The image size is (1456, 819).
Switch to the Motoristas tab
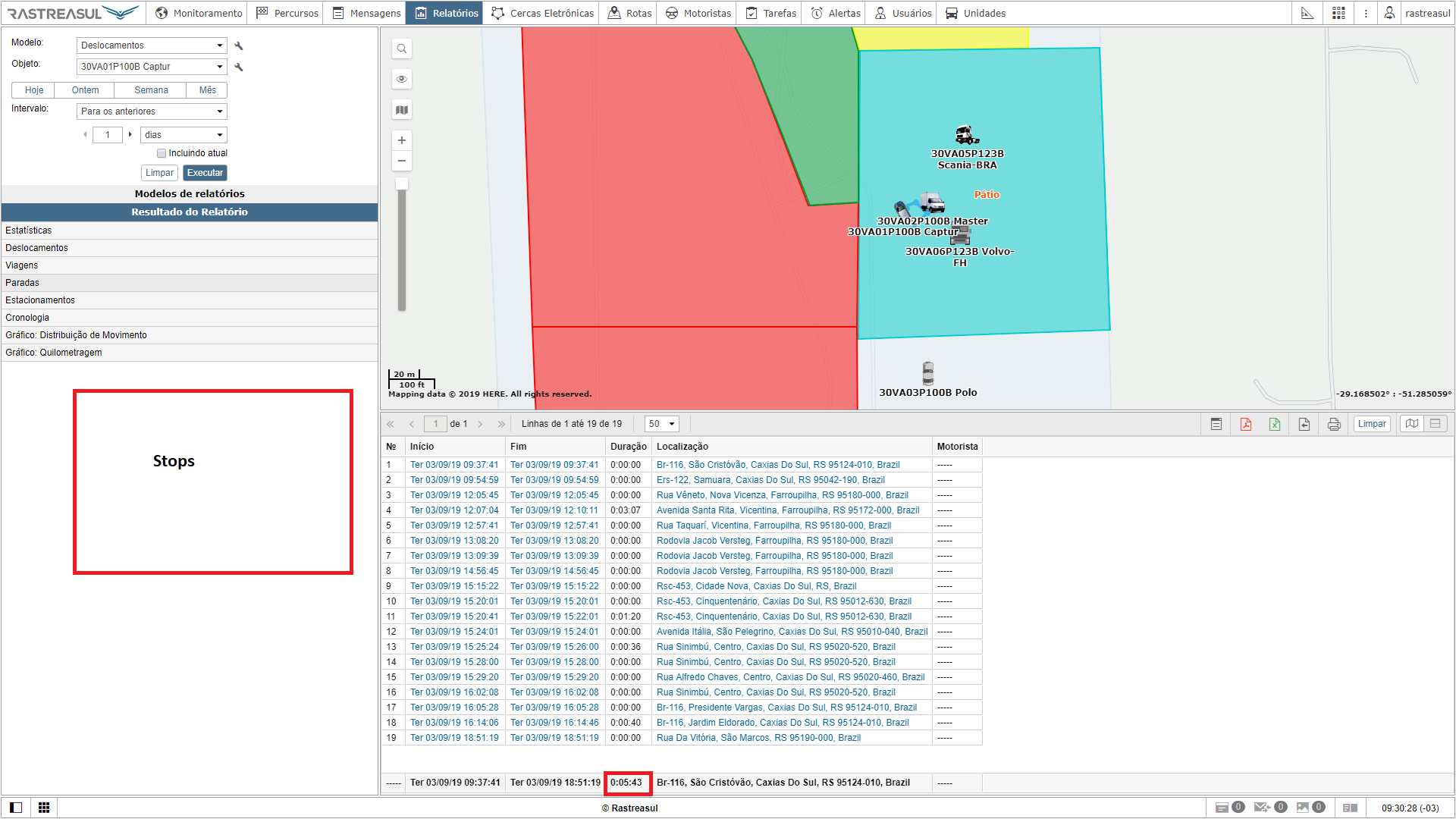click(x=698, y=13)
